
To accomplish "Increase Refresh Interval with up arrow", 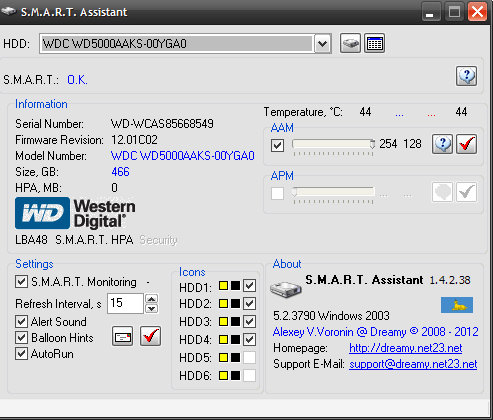I will 152,299.
